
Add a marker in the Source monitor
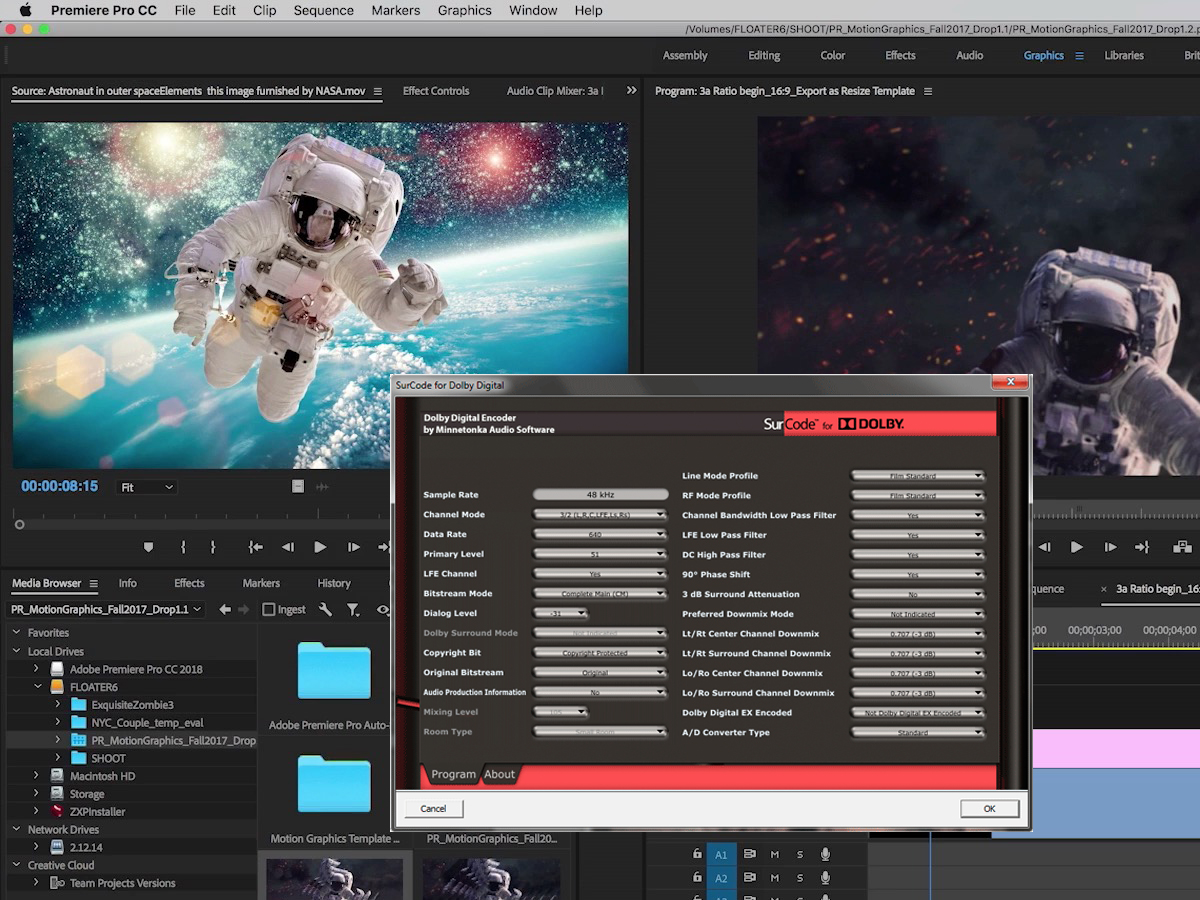click(149, 547)
